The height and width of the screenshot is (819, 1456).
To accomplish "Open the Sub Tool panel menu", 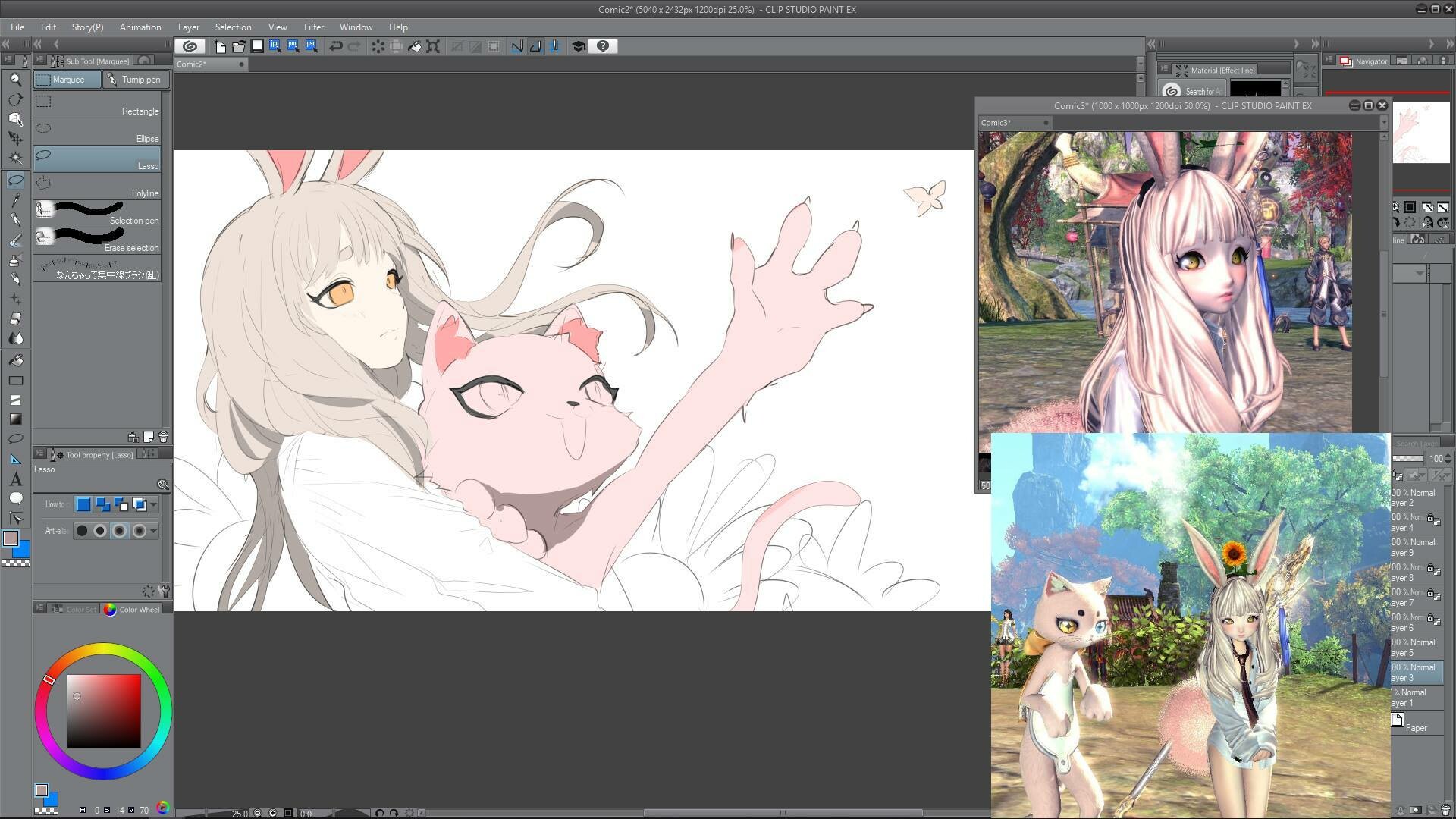I will [x=39, y=61].
